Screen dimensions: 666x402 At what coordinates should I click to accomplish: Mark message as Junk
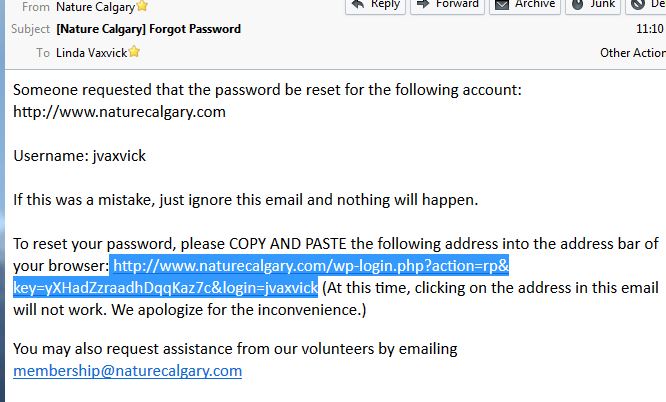point(593,5)
